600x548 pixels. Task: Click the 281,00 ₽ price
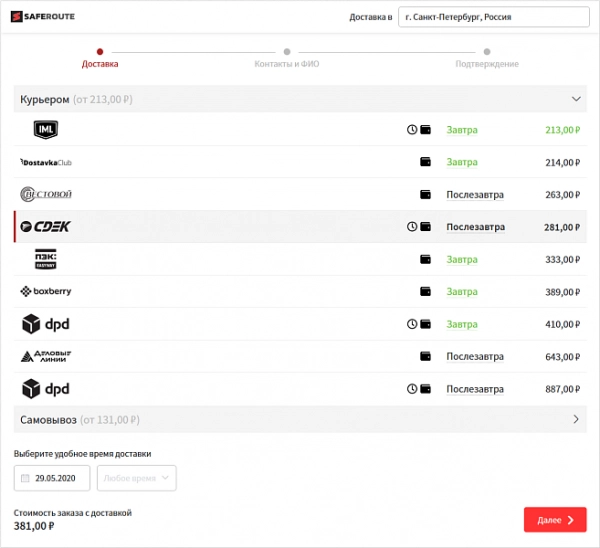(x=562, y=227)
